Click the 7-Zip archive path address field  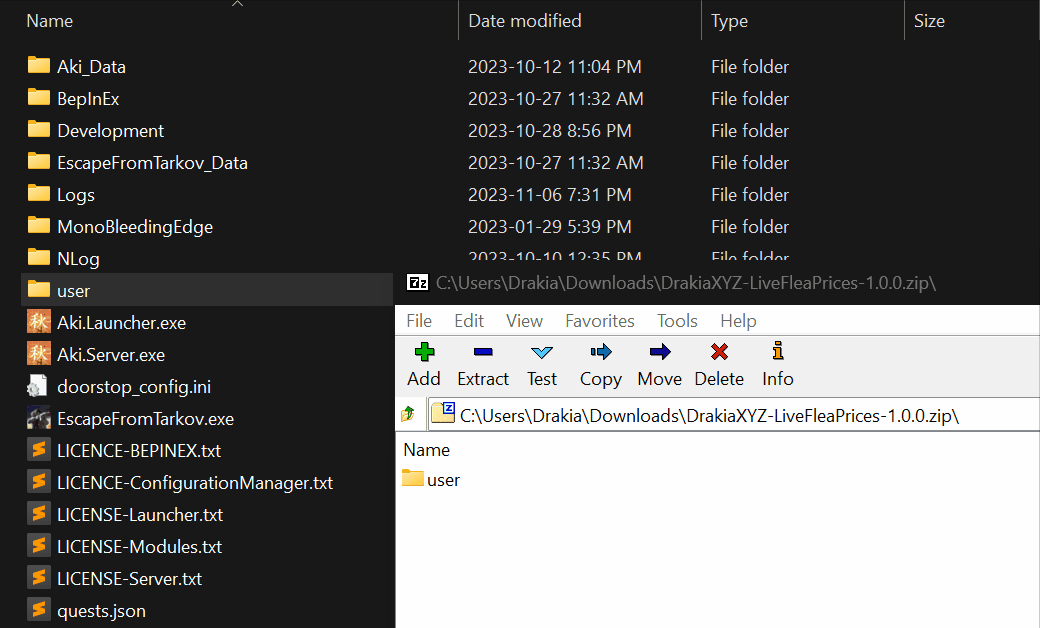click(733, 415)
